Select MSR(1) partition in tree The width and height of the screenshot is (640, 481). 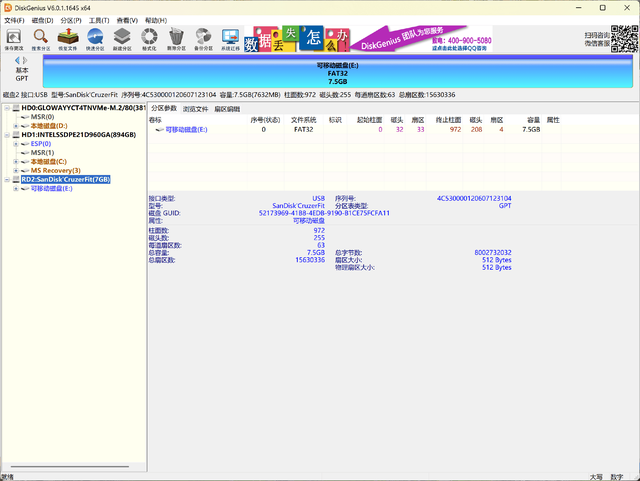[x=42, y=153]
